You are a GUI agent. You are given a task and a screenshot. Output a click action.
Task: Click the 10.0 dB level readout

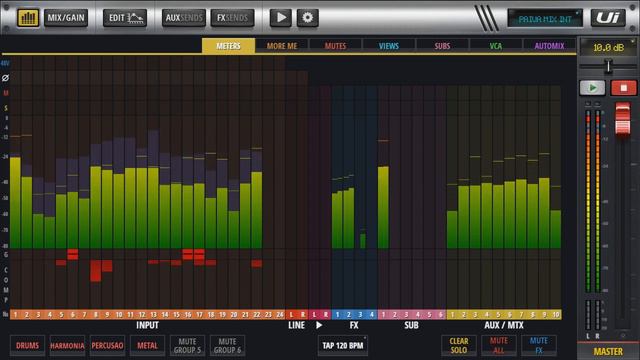point(608,47)
